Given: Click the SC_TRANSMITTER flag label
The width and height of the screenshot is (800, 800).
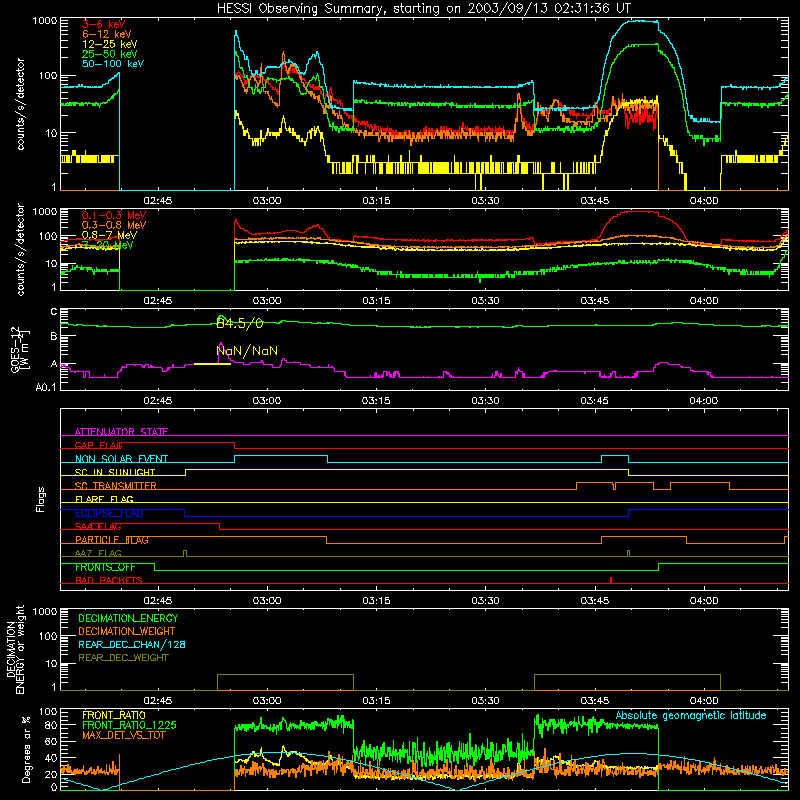Looking at the screenshot, I should click(116, 486).
